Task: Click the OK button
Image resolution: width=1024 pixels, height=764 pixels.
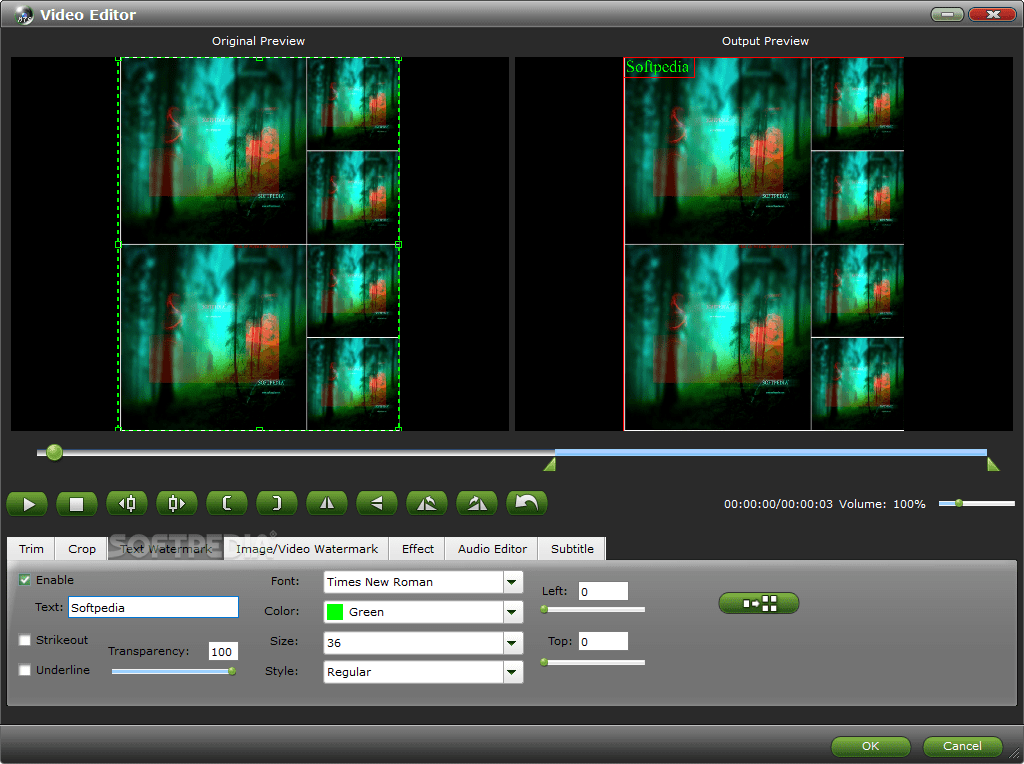Action: [871, 746]
